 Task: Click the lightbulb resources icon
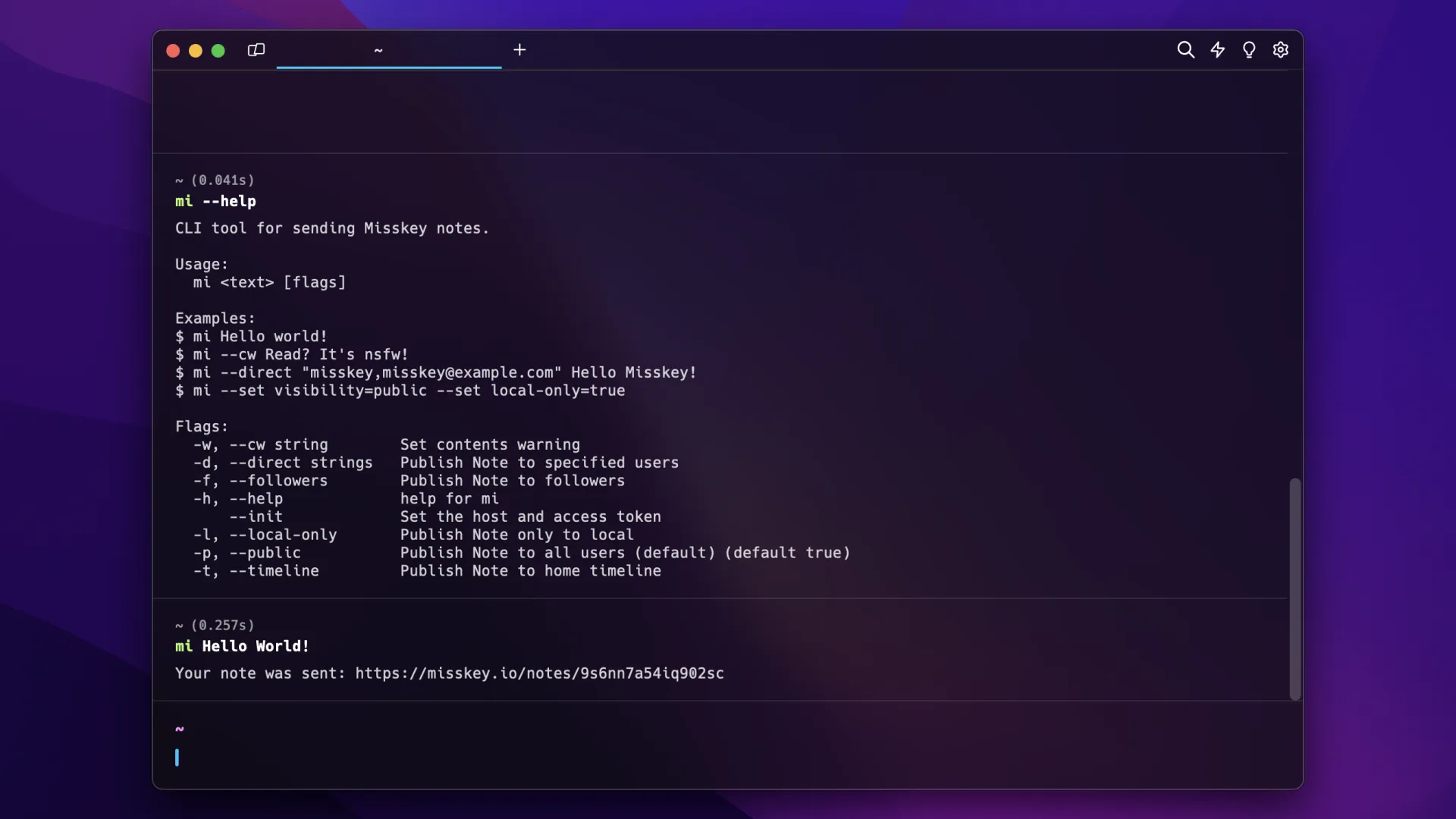[1249, 50]
